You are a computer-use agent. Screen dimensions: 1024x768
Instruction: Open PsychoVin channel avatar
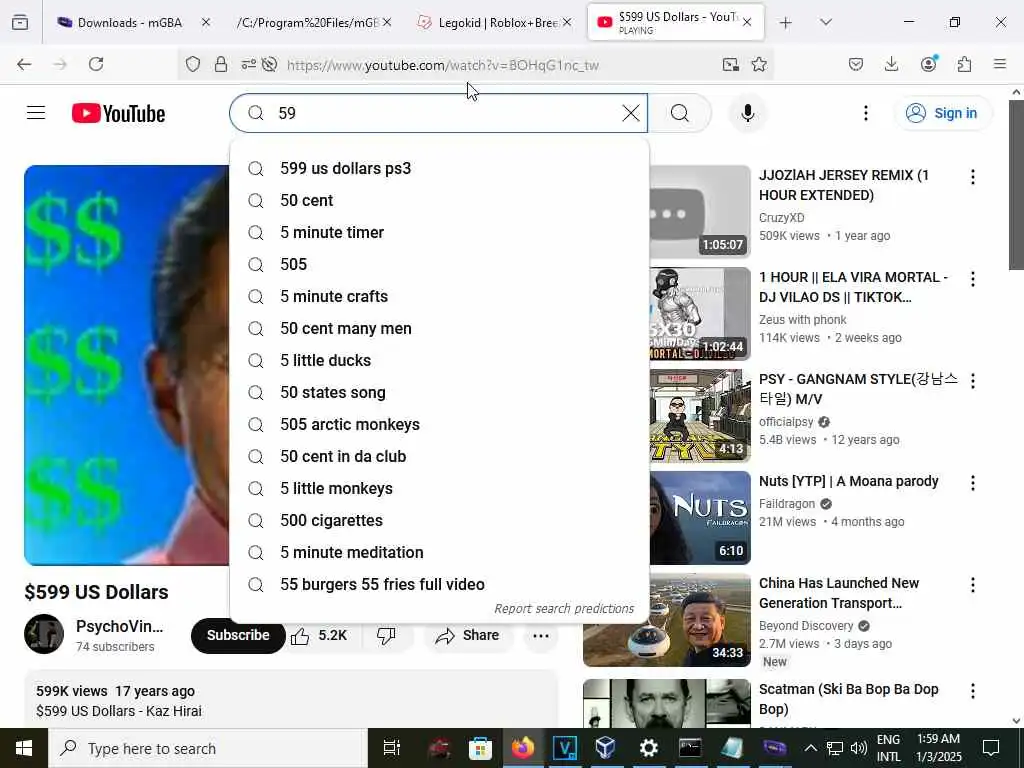(x=44, y=634)
